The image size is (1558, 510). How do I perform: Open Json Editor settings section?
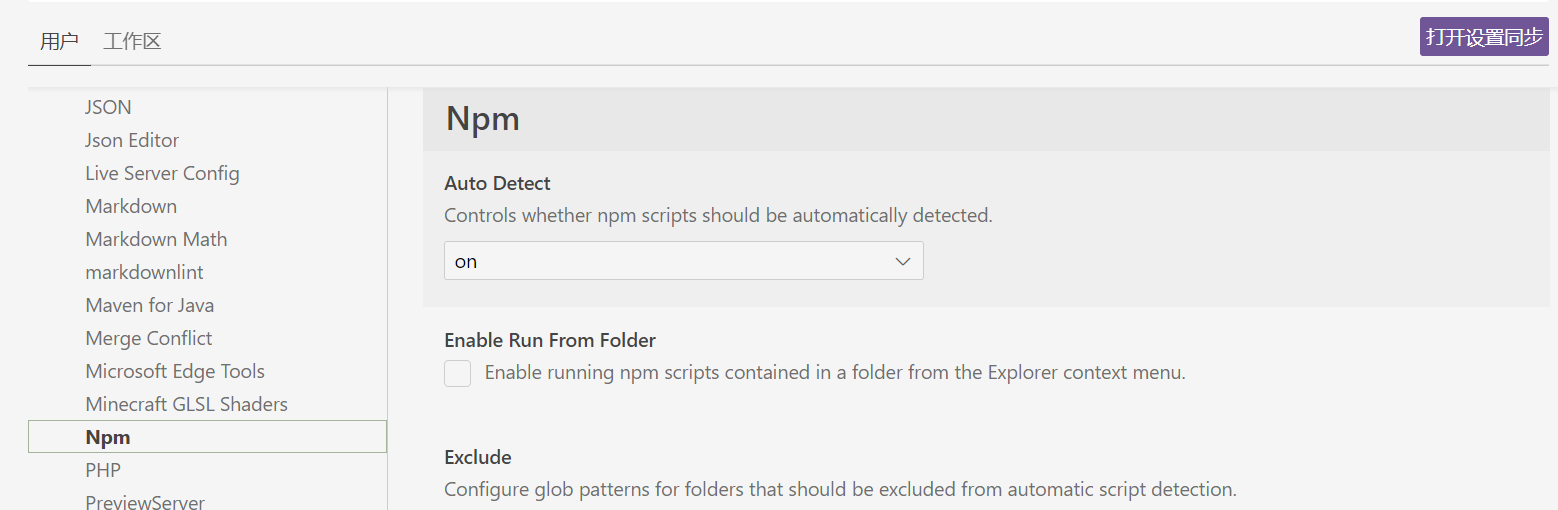[x=132, y=140]
